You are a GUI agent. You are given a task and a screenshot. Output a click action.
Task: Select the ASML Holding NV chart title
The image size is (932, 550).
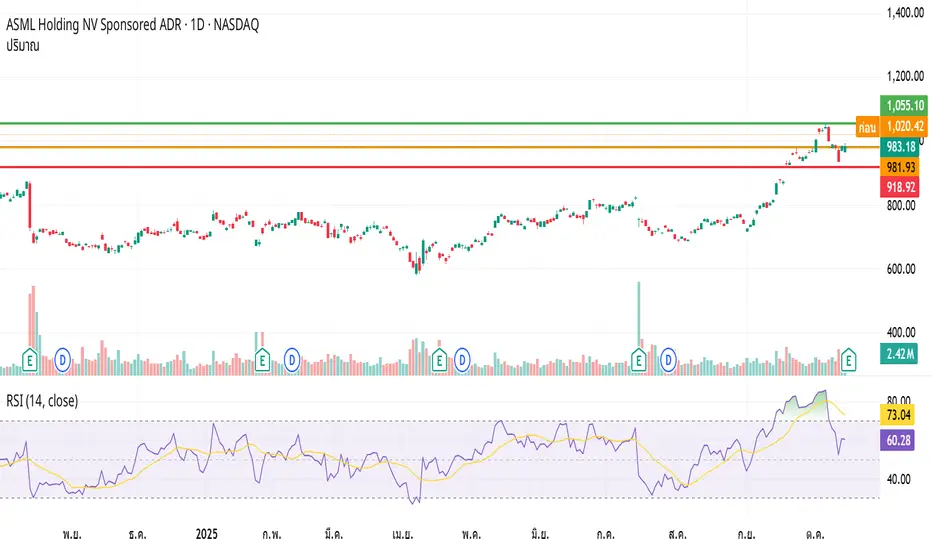tap(133, 25)
